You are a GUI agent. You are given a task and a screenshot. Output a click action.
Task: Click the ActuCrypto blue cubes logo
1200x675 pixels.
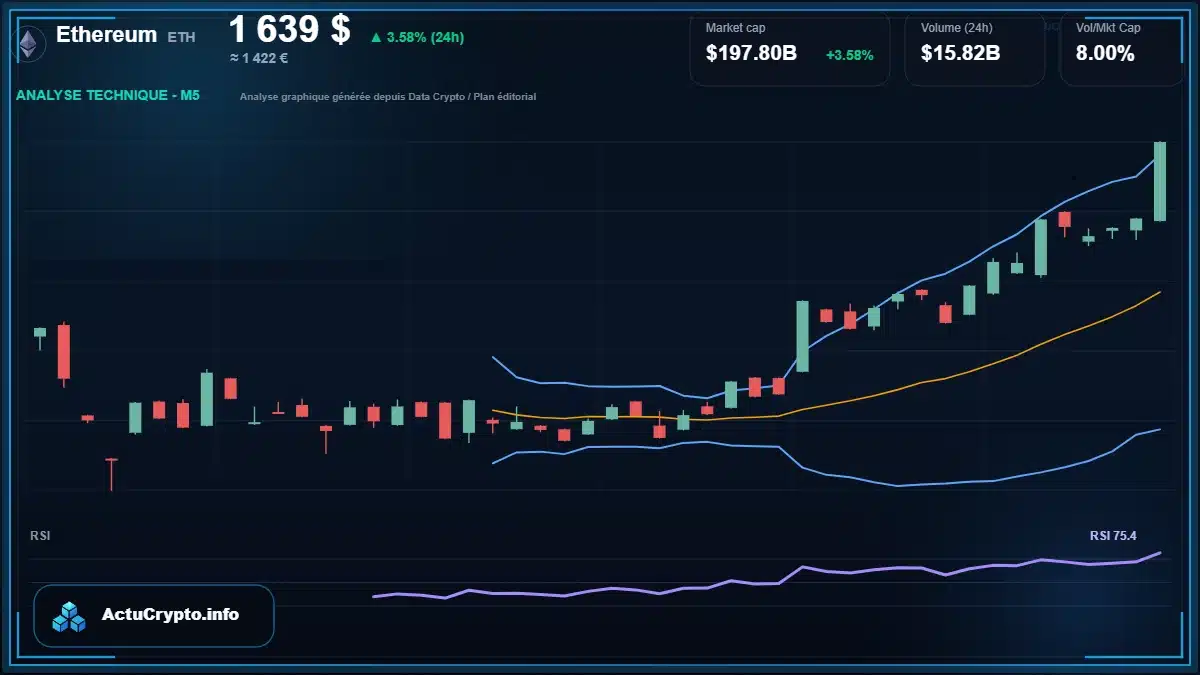pyautogui.click(x=70, y=616)
